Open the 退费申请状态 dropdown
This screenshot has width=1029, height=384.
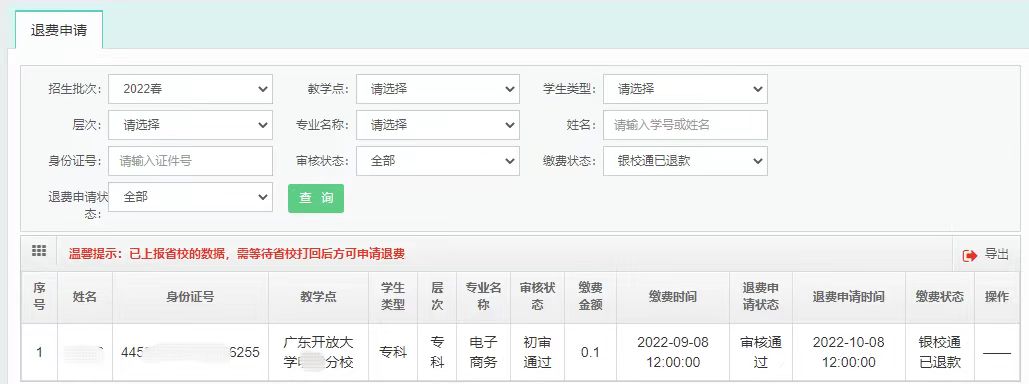pyautogui.click(x=190, y=197)
